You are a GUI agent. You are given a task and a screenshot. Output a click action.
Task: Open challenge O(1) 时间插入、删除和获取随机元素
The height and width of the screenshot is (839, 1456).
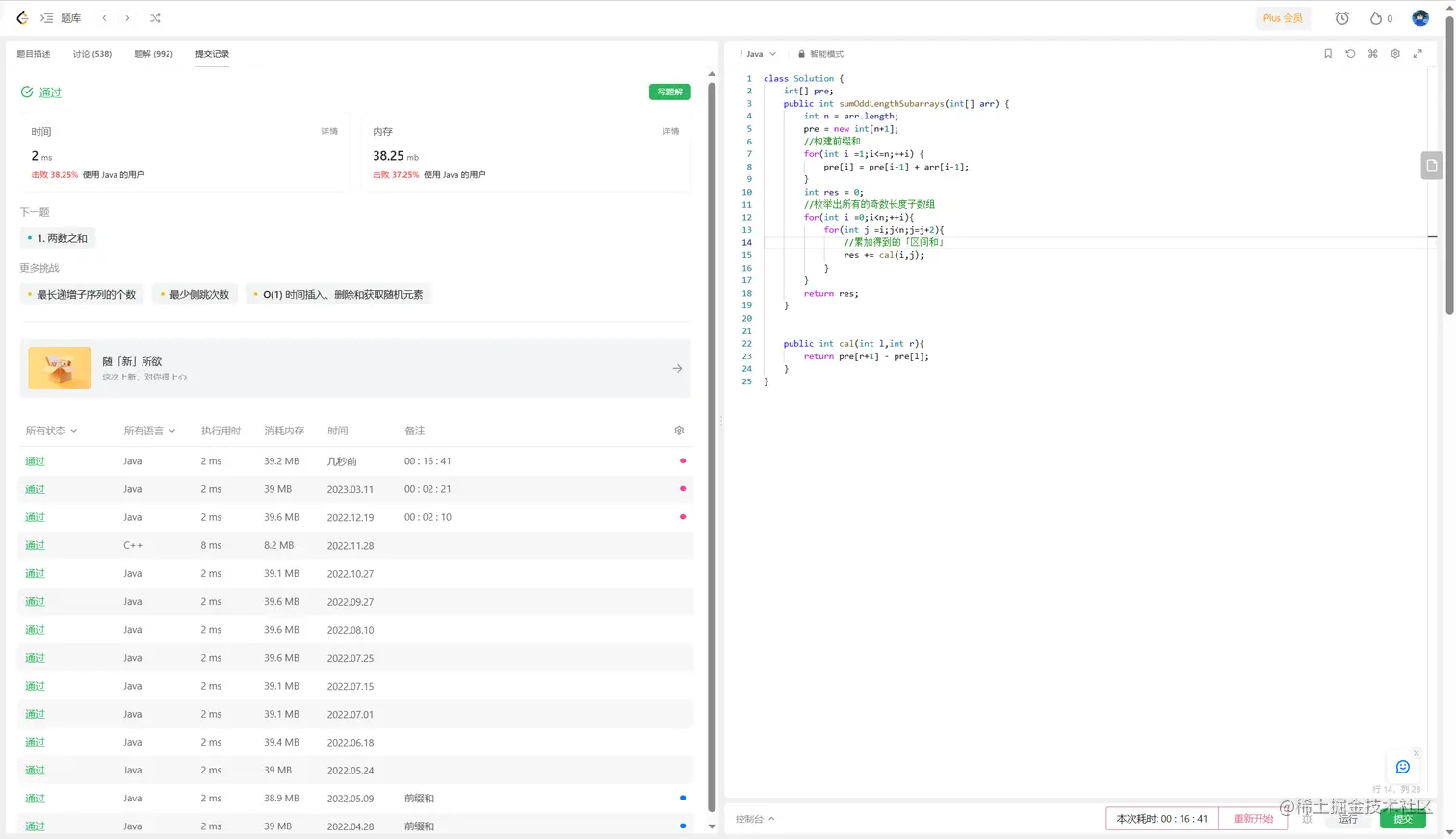(x=338, y=295)
